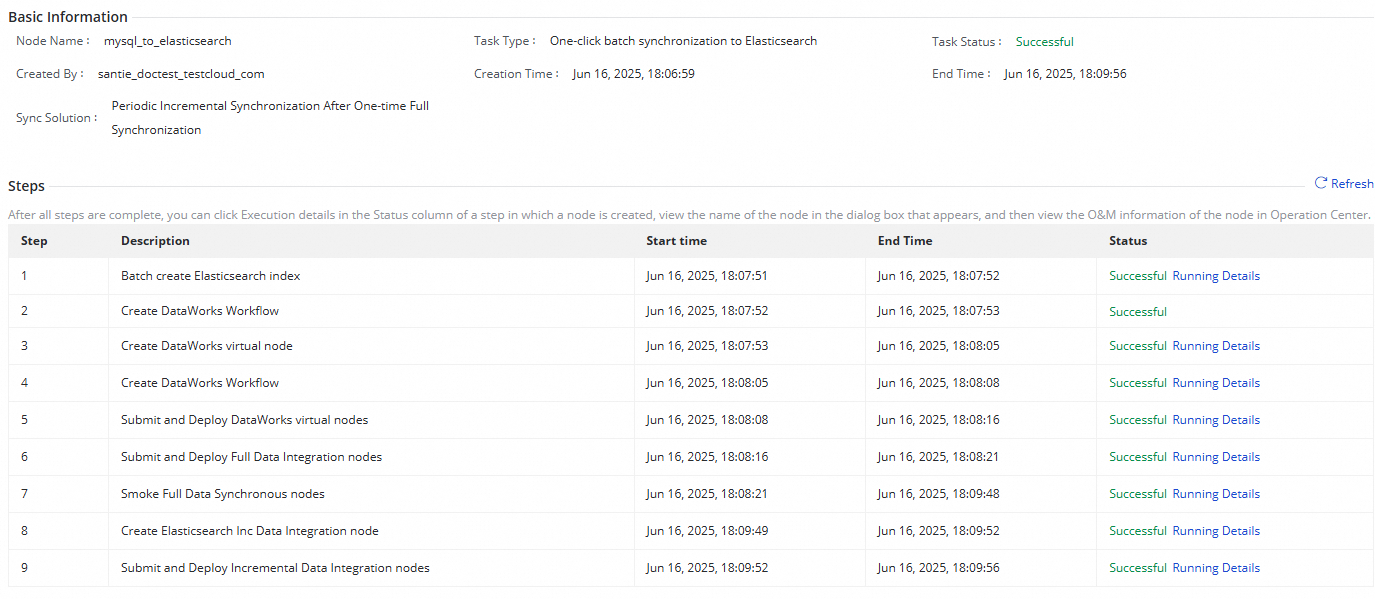The image size is (1375, 599).
Task: Click the Step column header
Action: 34,241
